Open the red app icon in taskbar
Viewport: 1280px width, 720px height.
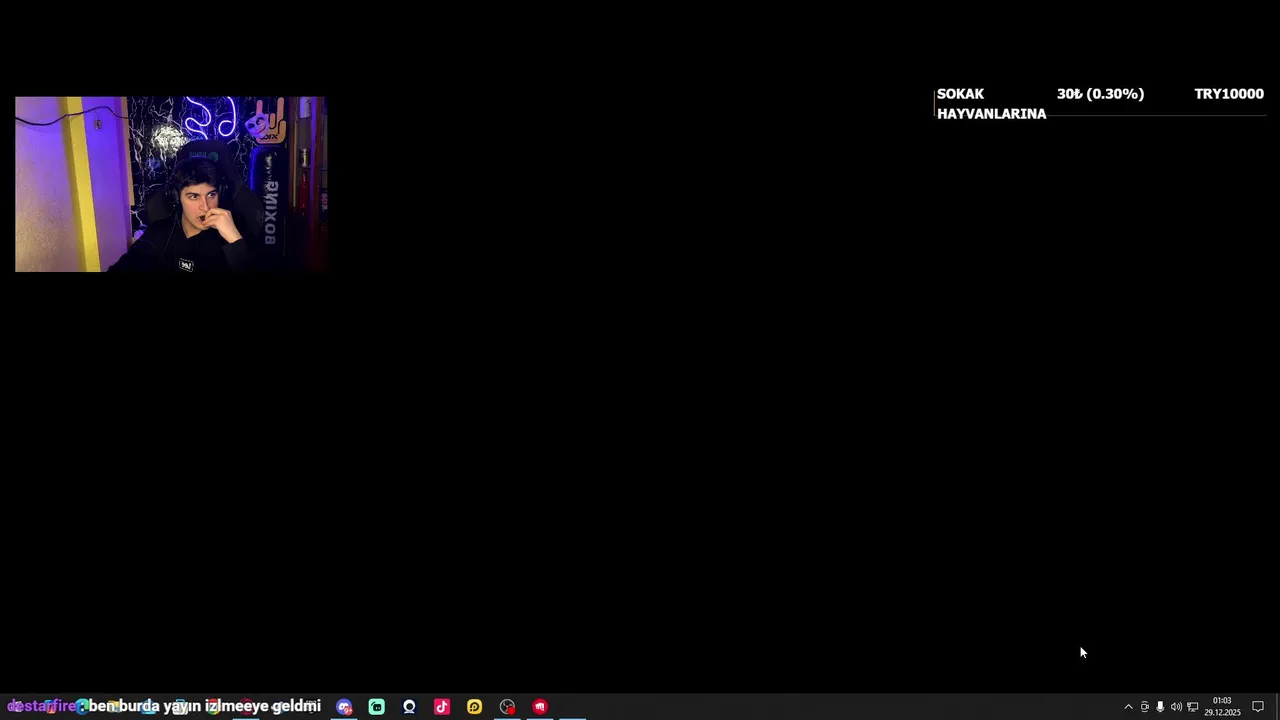540,707
